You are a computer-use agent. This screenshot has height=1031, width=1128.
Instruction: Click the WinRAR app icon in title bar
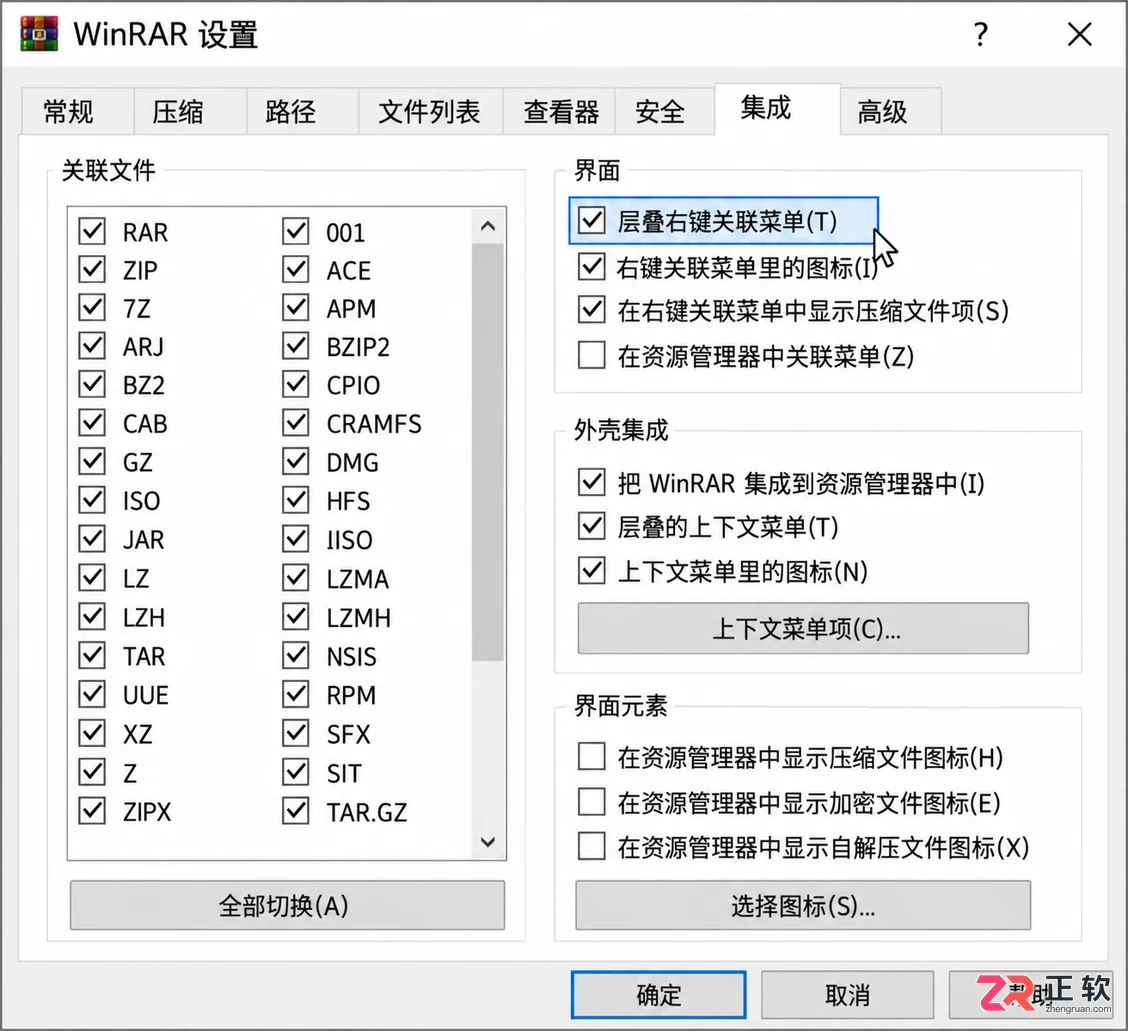coord(39,34)
